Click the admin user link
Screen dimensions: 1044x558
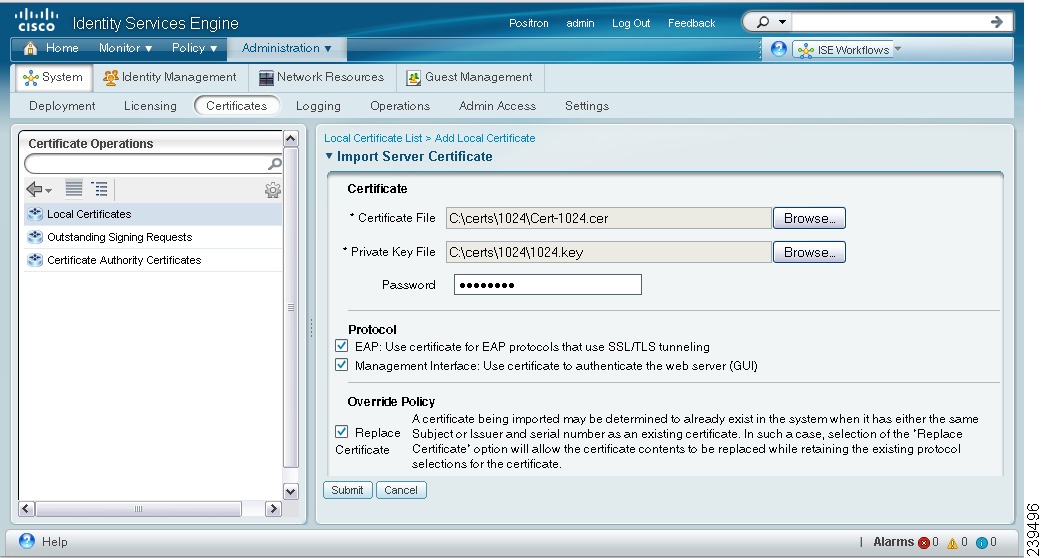[x=580, y=23]
